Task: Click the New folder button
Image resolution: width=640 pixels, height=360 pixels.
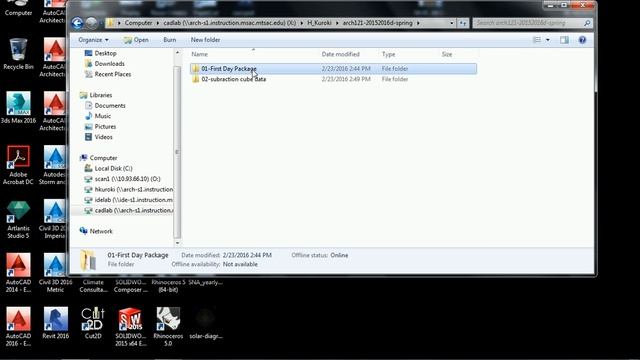Action: tap(205, 40)
